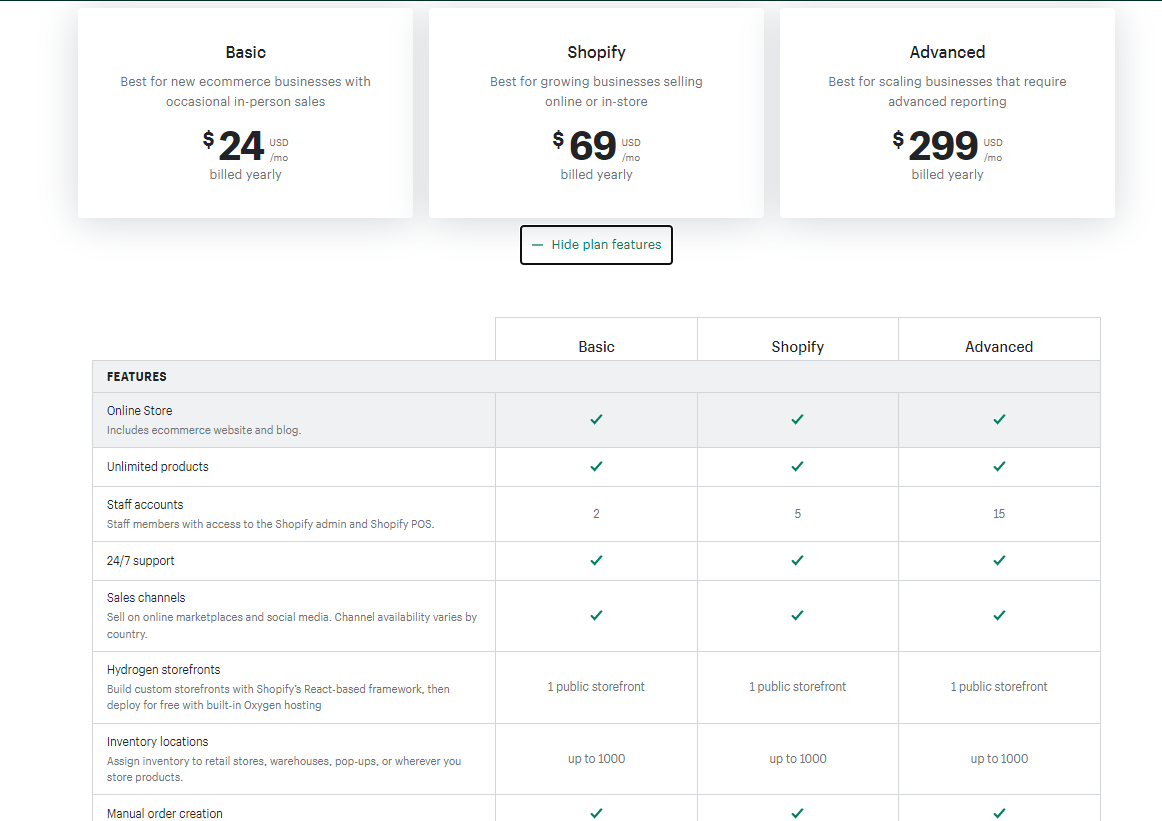Collapse plan features using Hide plan features

click(596, 244)
